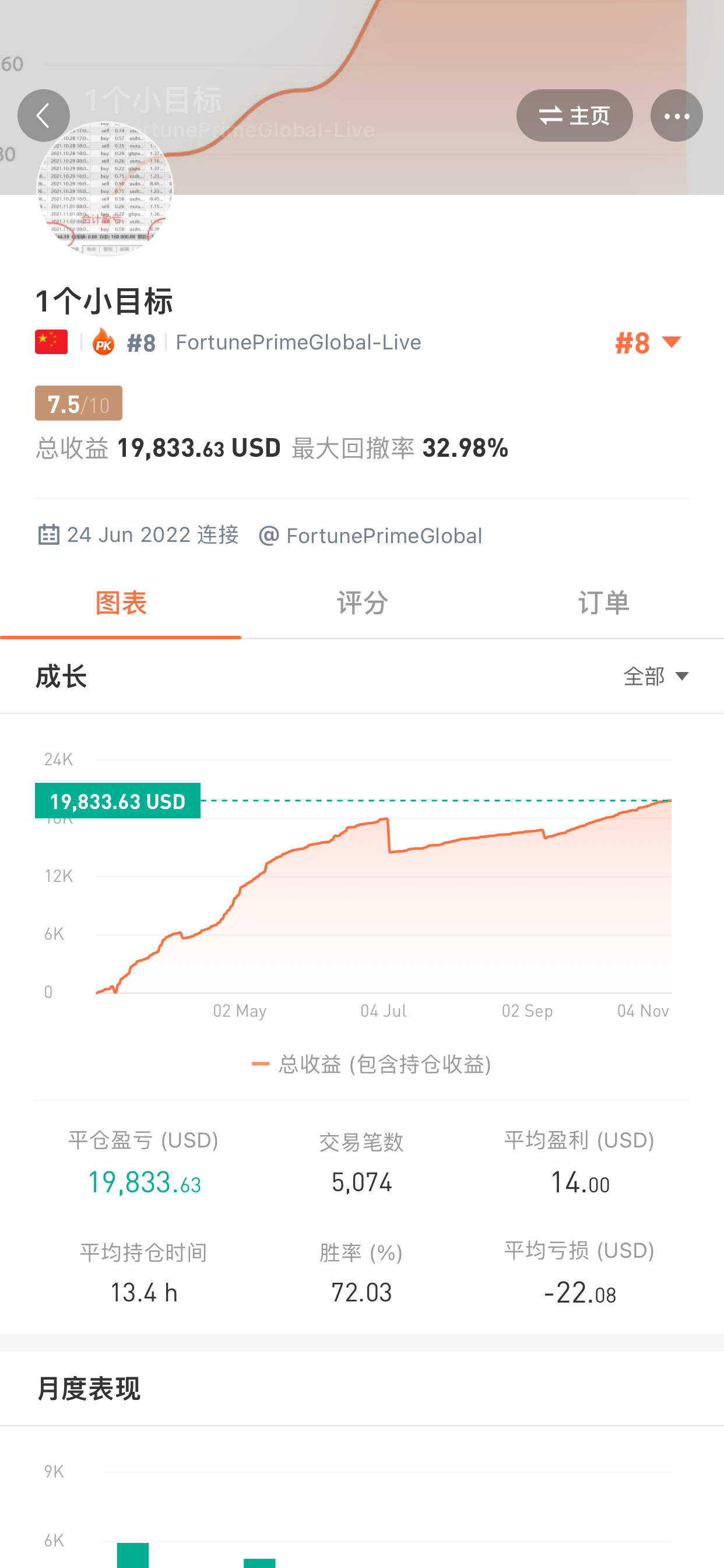
Task: Tap the China flag icon
Action: (51, 342)
